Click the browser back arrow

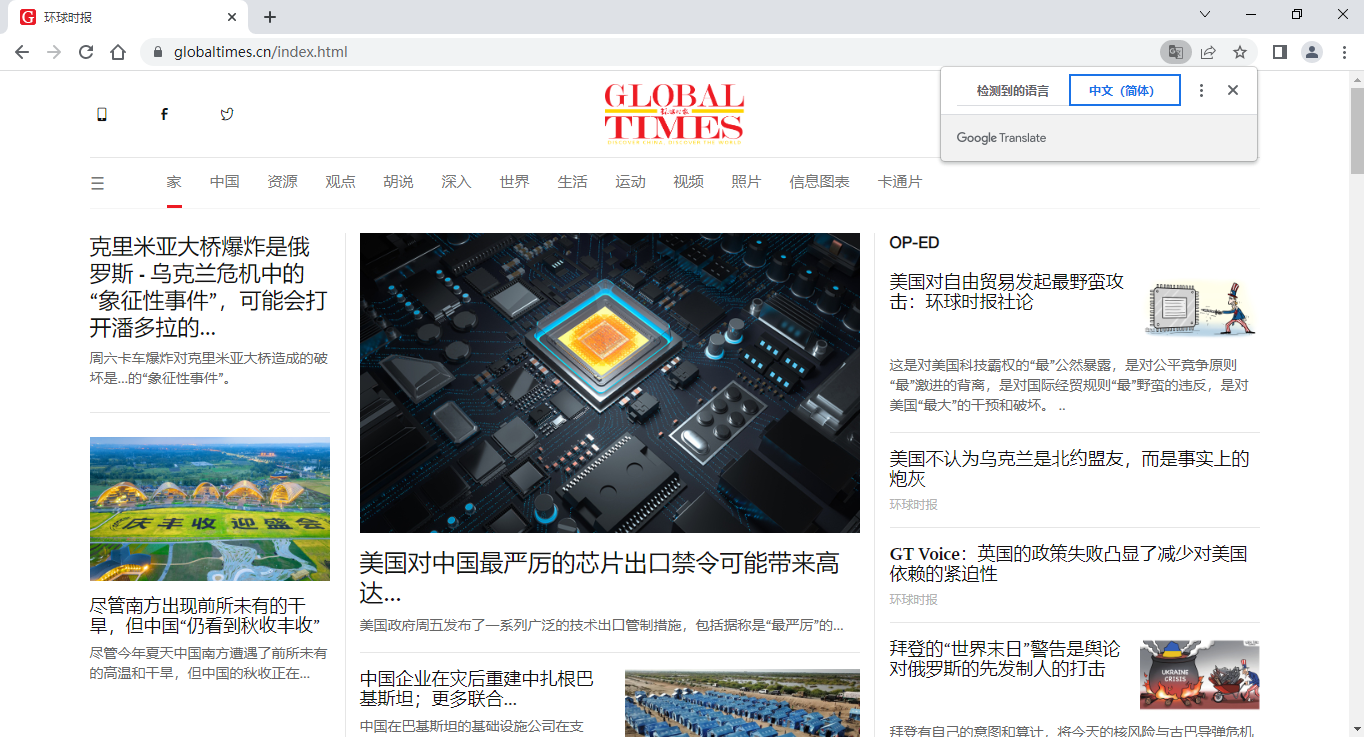(22, 52)
